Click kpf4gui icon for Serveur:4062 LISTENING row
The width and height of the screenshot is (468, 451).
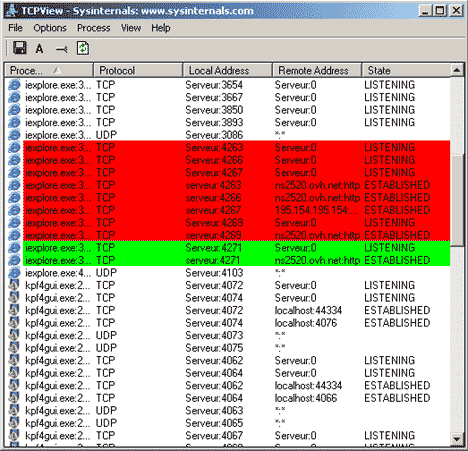14,361
